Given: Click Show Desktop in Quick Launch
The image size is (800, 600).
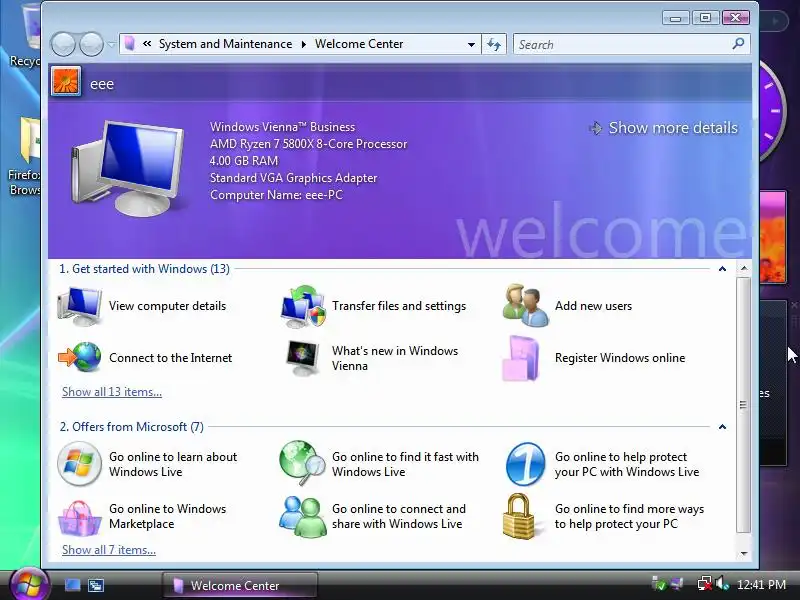Looking at the screenshot, I should pyautogui.click(x=72, y=585).
